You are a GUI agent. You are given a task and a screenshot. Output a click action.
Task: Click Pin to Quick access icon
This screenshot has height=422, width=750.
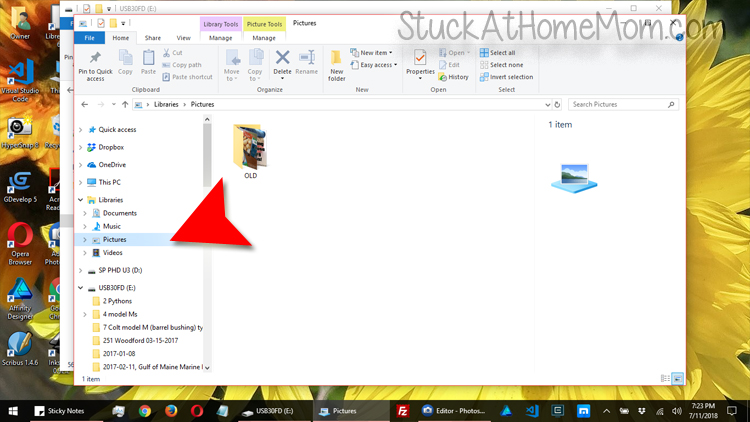click(95, 58)
